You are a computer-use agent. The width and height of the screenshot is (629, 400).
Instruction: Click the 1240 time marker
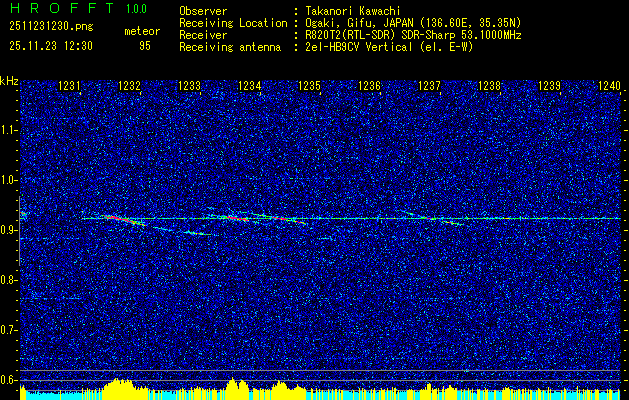coord(609,85)
